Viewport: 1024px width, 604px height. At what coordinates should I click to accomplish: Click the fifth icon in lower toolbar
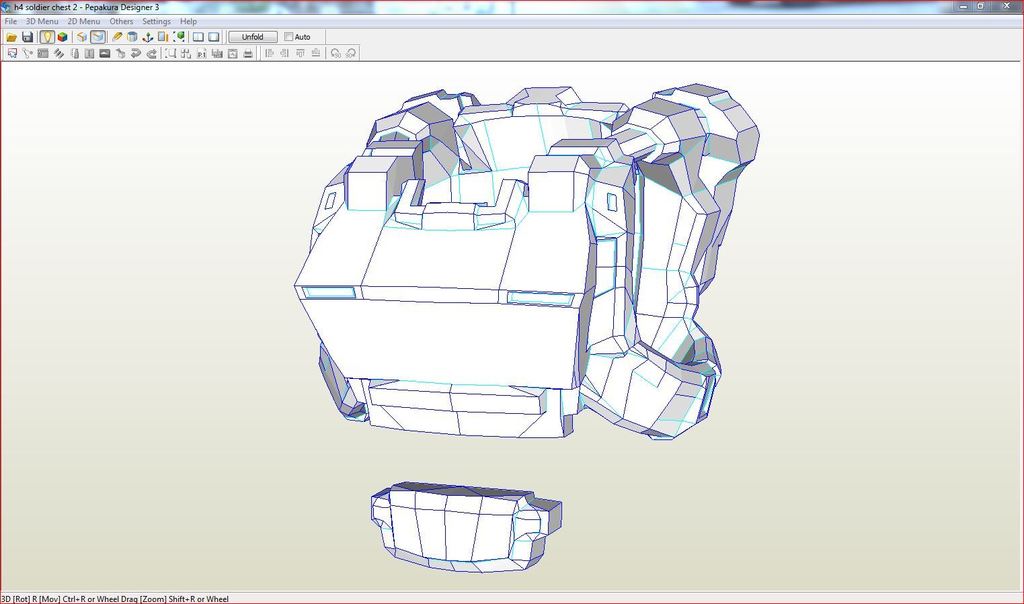[74, 54]
